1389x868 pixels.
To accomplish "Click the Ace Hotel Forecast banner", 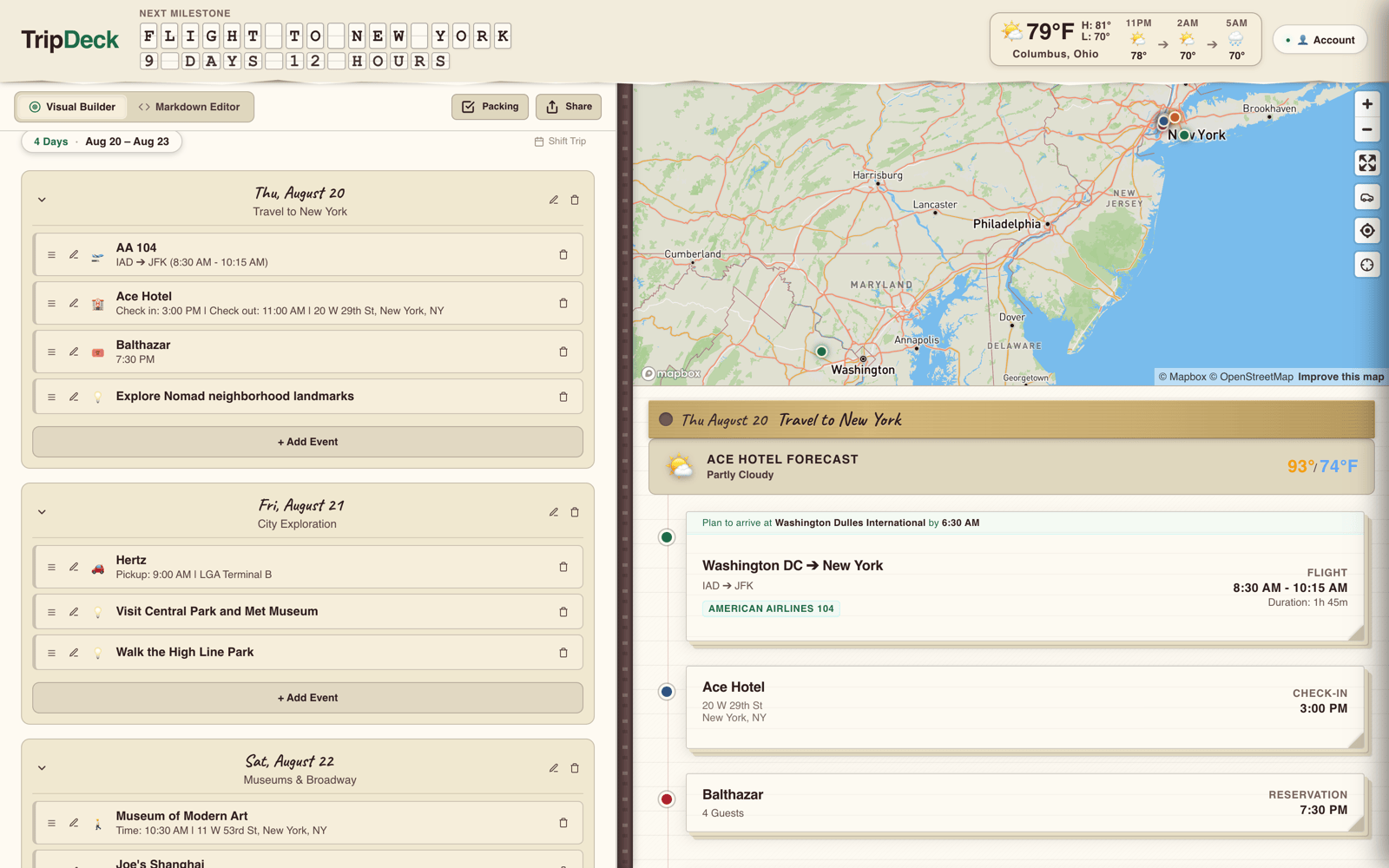I will 1011,467.
